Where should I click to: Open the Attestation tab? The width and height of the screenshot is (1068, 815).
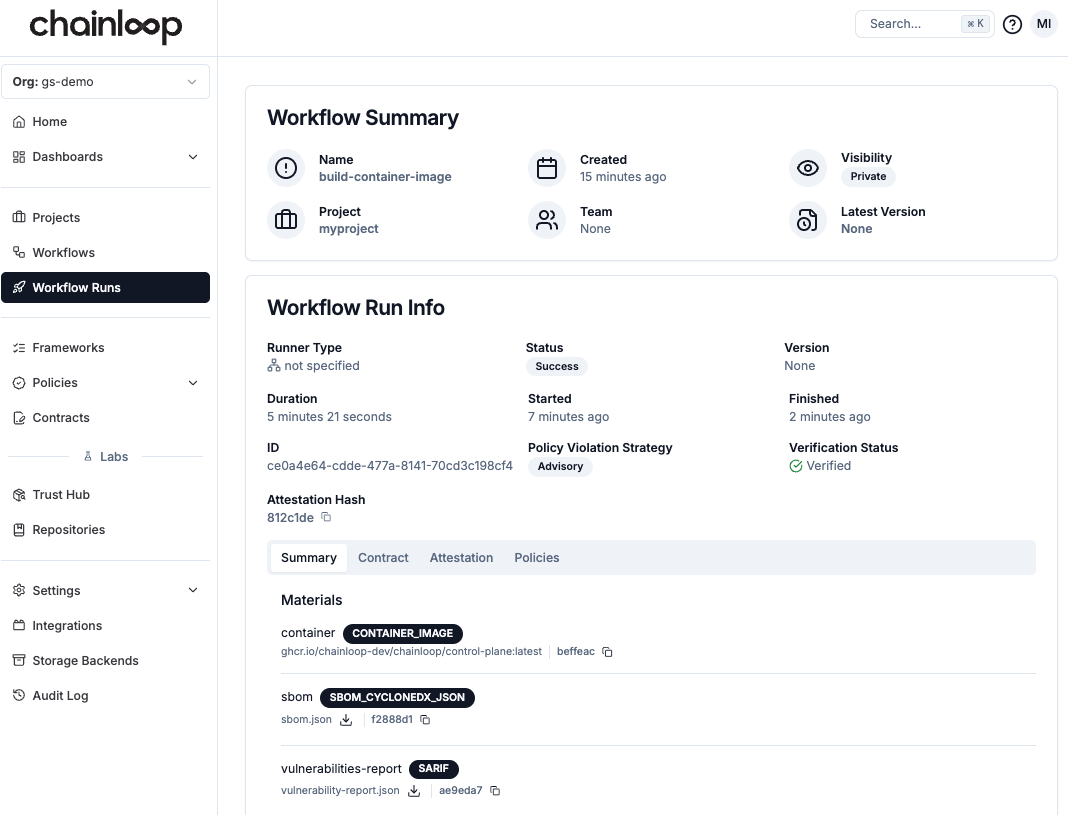point(461,558)
